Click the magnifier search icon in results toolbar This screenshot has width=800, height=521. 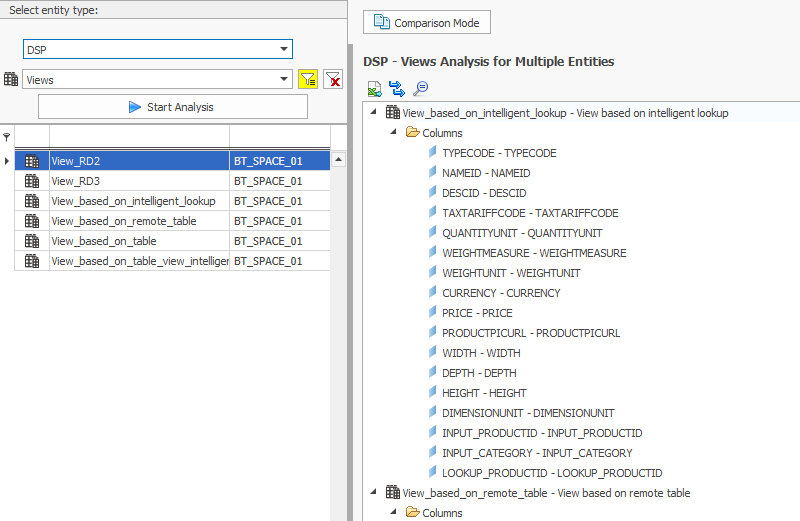421,88
